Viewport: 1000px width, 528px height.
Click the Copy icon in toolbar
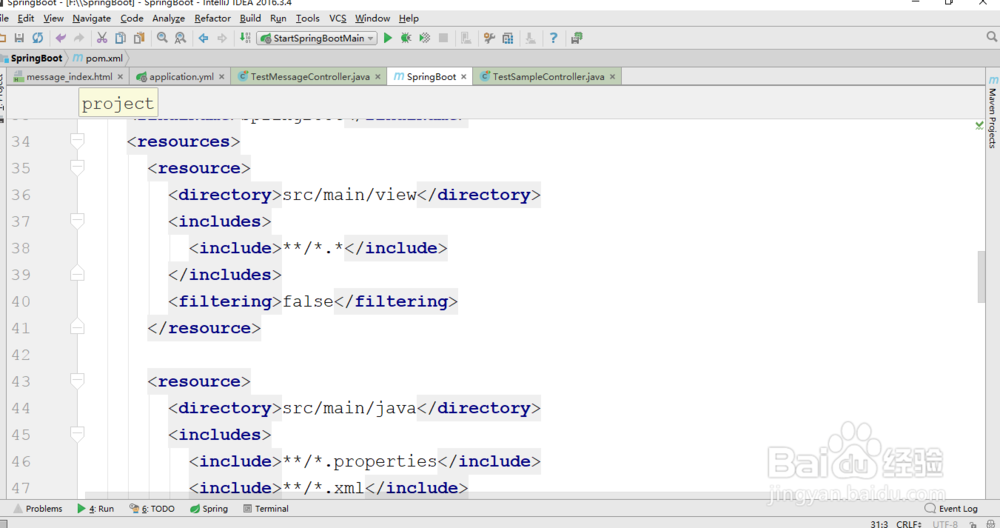tap(120, 38)
